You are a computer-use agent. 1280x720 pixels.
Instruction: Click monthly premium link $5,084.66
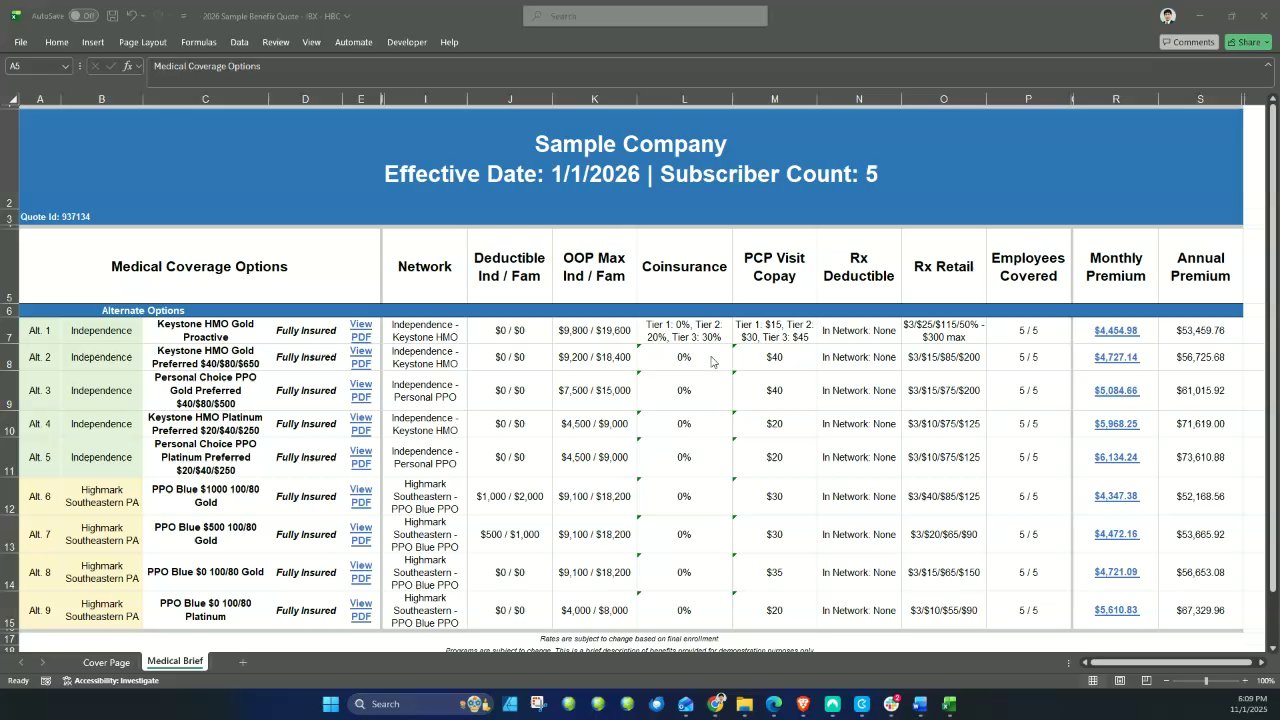pyautogui.click(x=1116, y=391)
